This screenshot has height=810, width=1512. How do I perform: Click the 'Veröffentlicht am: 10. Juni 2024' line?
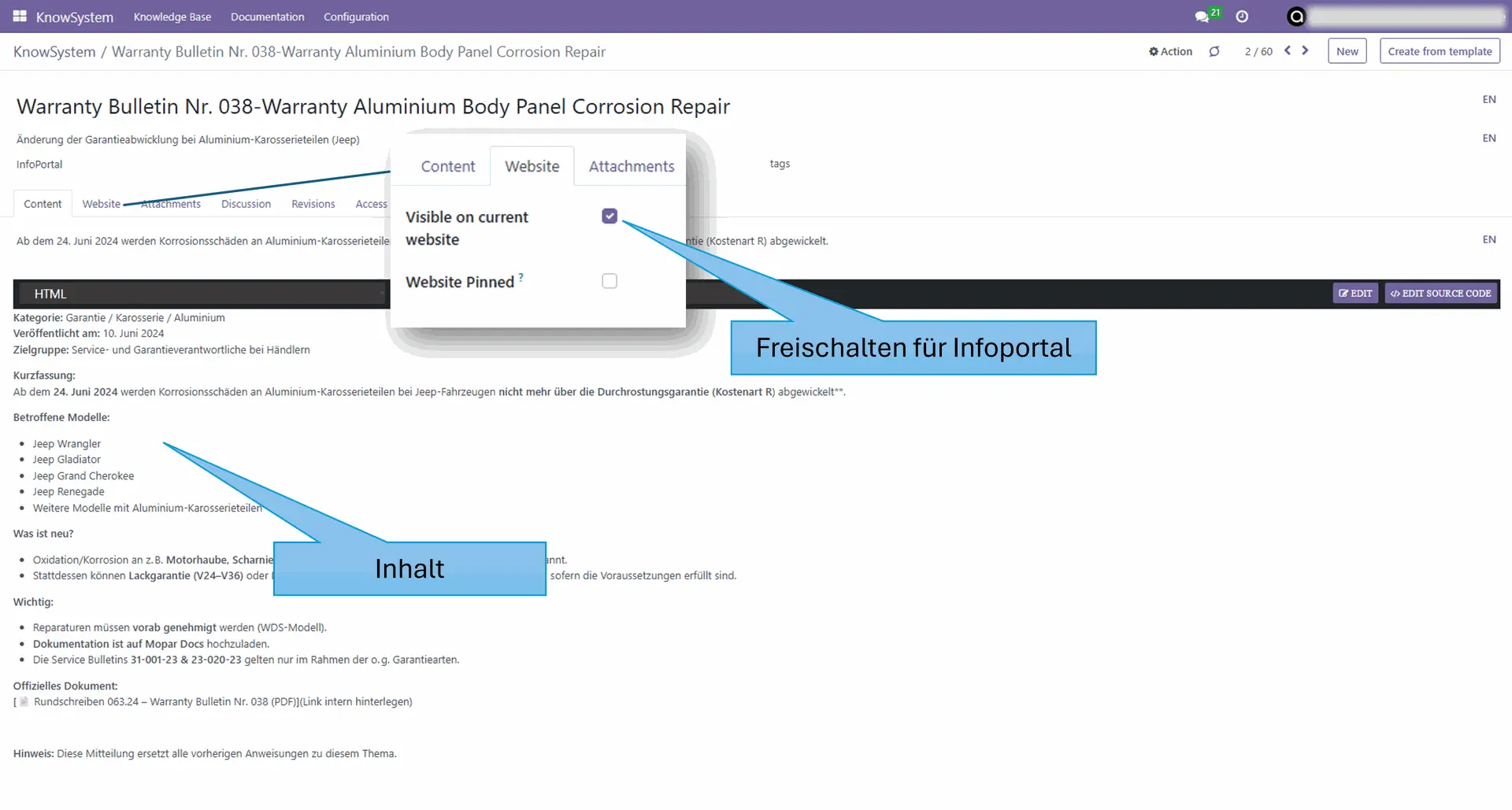(x=88, y=334)
